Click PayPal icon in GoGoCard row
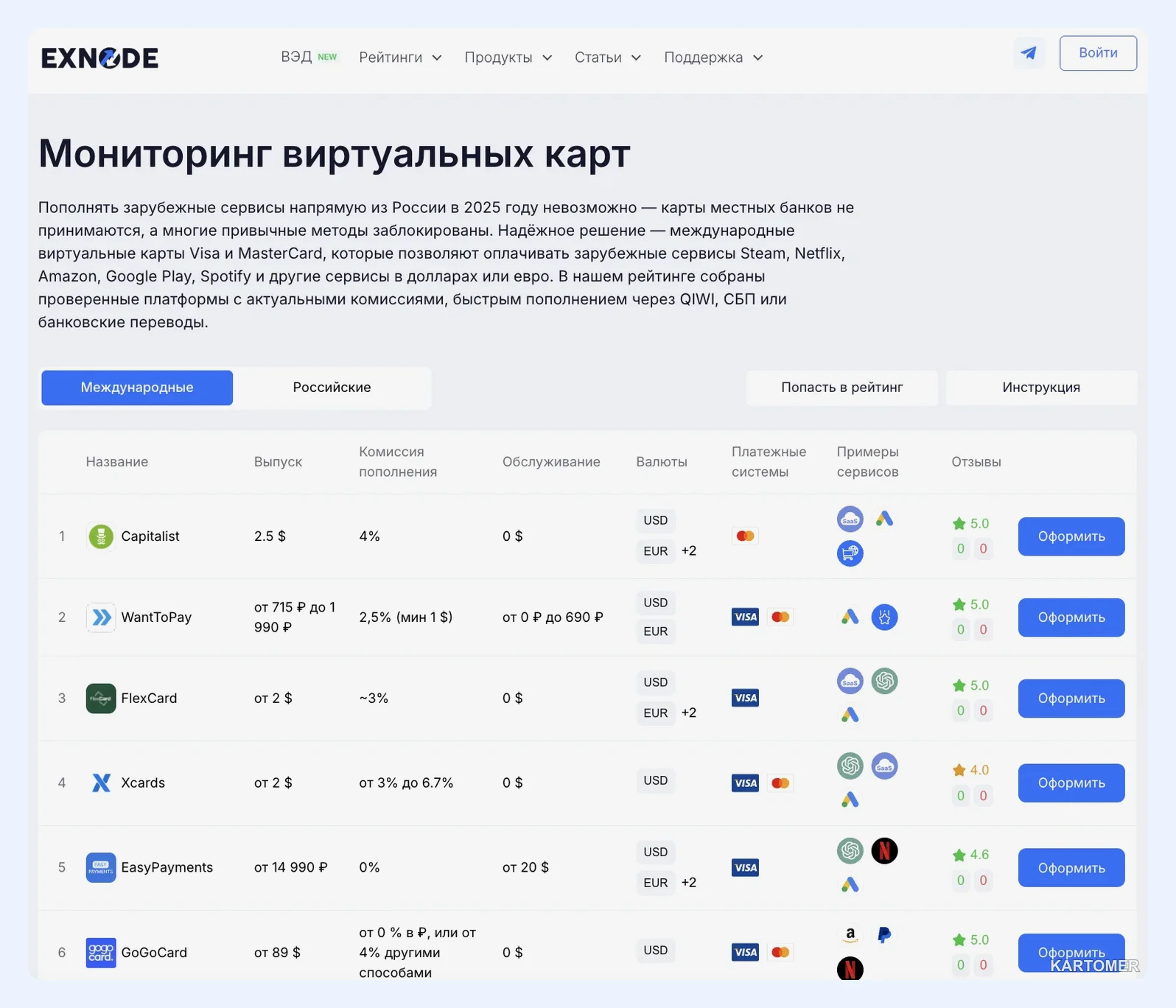The width and height of the screenshot is (1176, 1008). tap(884, 936)
